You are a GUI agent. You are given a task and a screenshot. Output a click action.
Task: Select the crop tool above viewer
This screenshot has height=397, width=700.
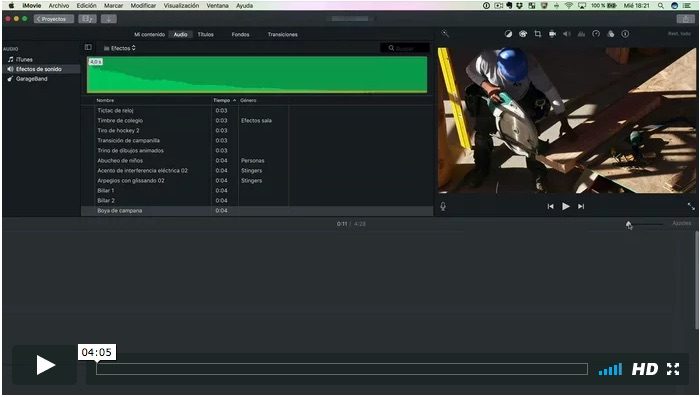point(538,34)
